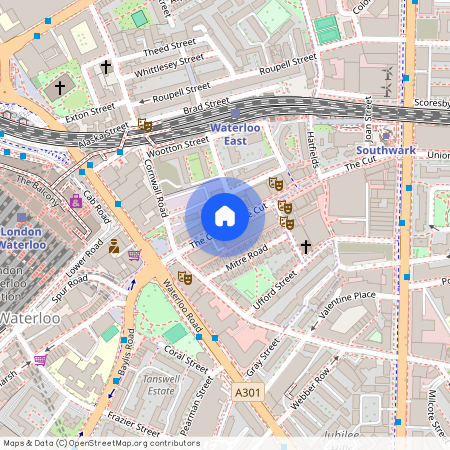Click the Waterloo Road label
Viewport: 450px width, 450px height.
(182, 306)
